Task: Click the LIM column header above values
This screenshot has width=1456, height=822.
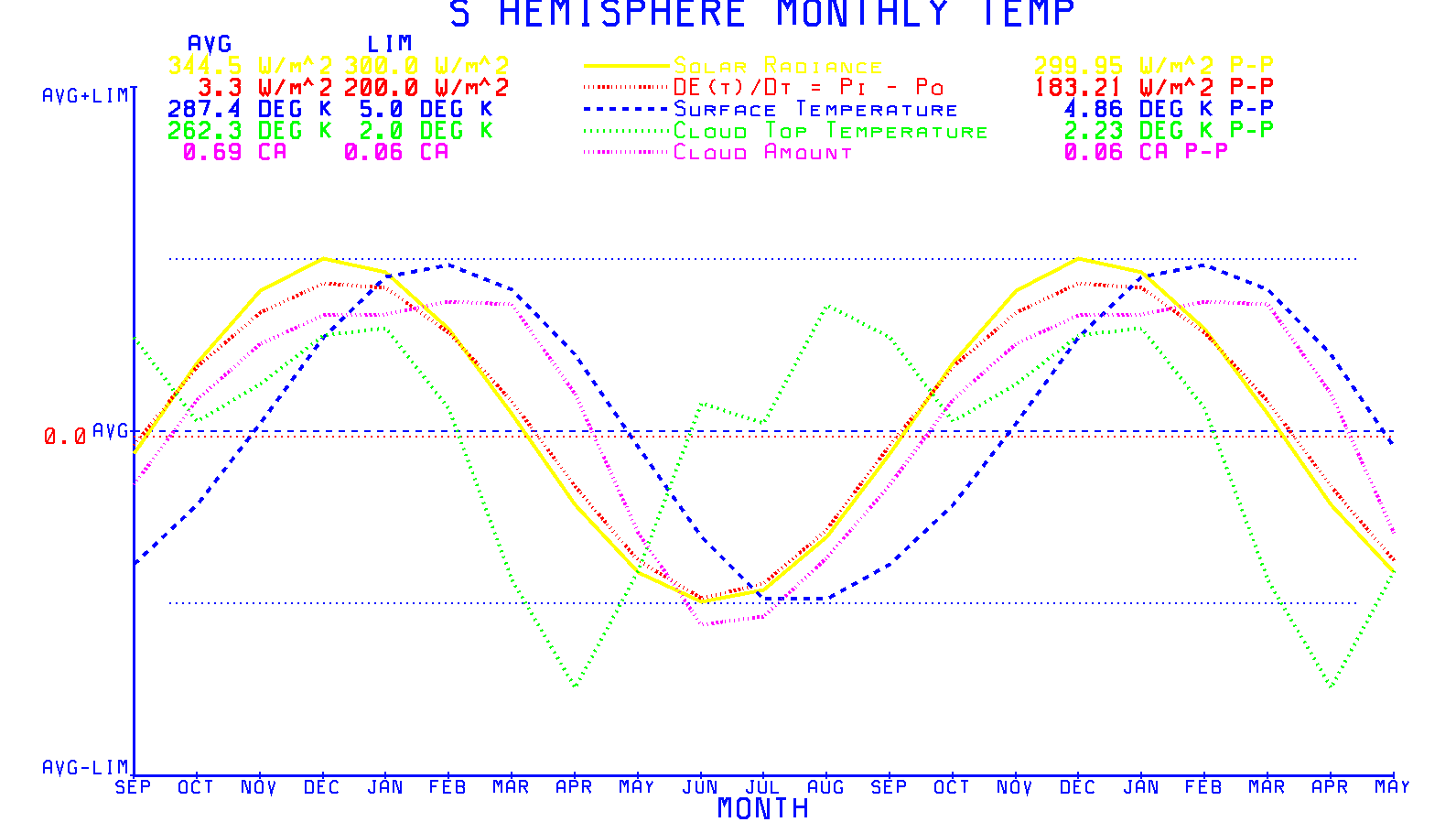Action: pos(390,44)
